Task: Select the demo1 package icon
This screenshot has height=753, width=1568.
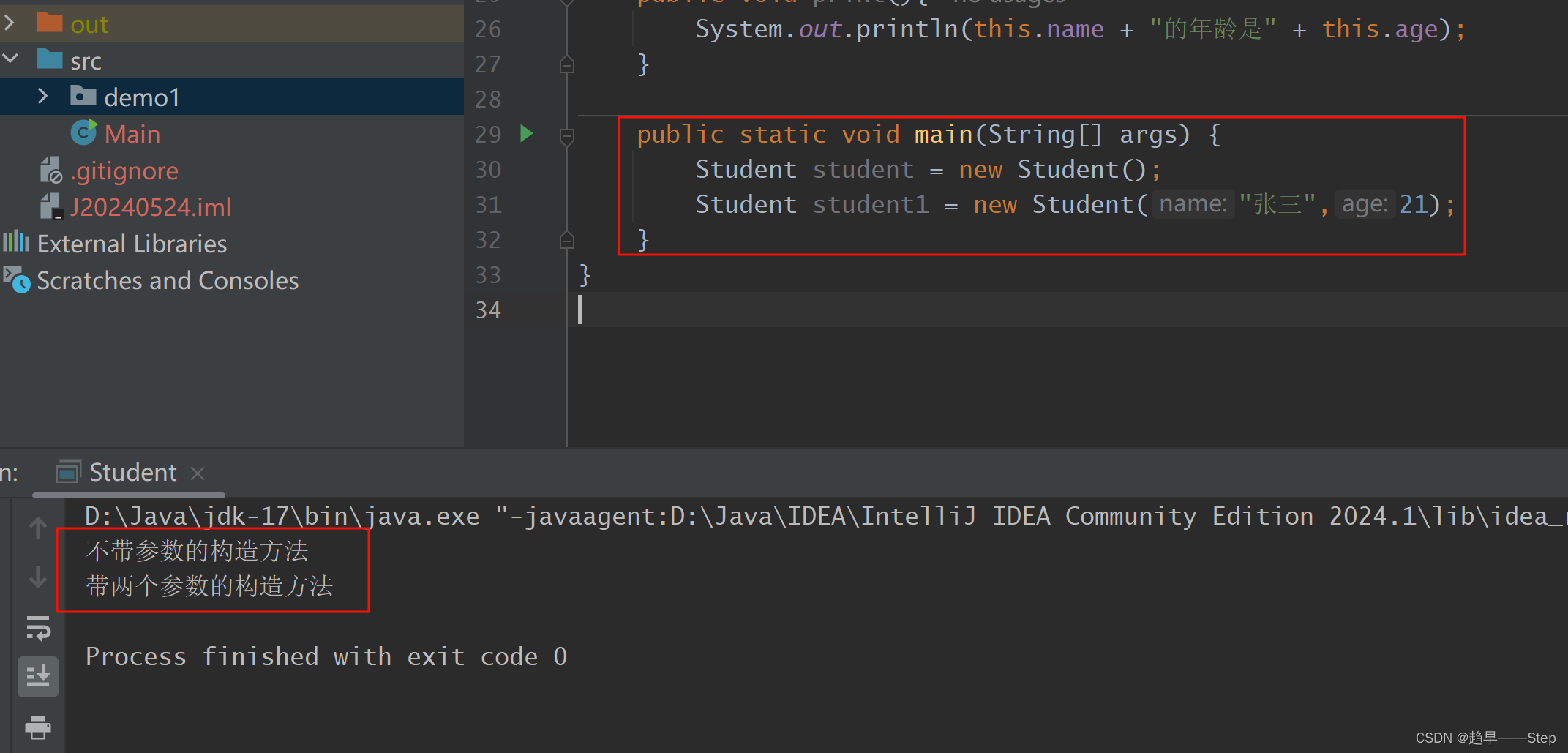Action: pyautogui.click(x=83, y=96)
